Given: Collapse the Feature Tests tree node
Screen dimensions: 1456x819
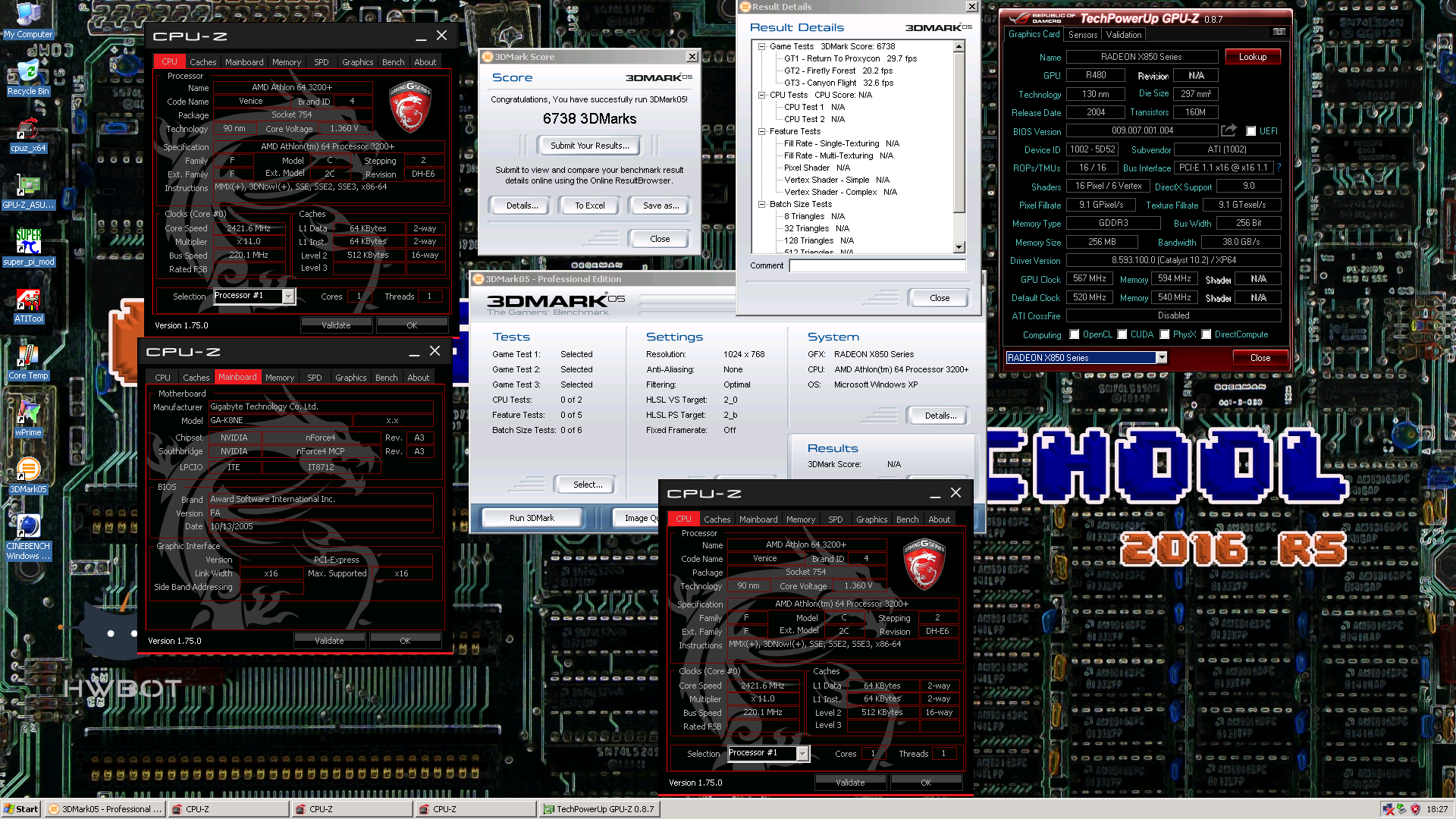Looking at the screenshot, I should point(761,131).
